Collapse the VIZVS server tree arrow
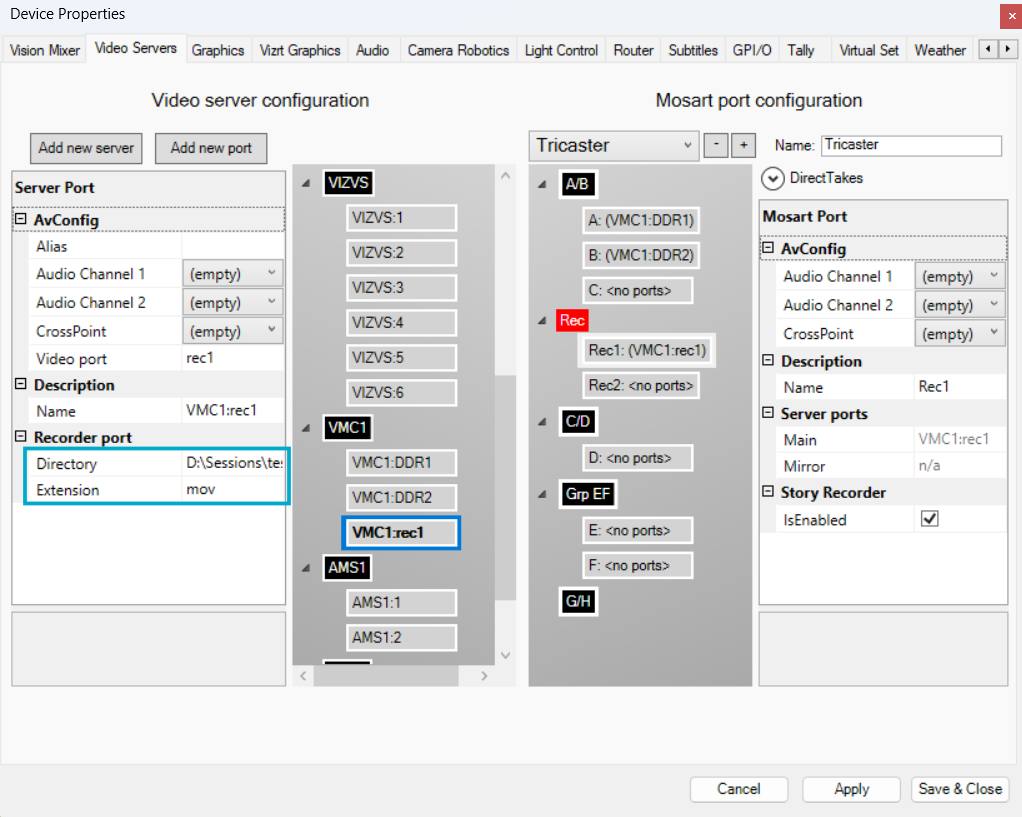The height and width of the screenshot is (817, 1022). [305, 183]
